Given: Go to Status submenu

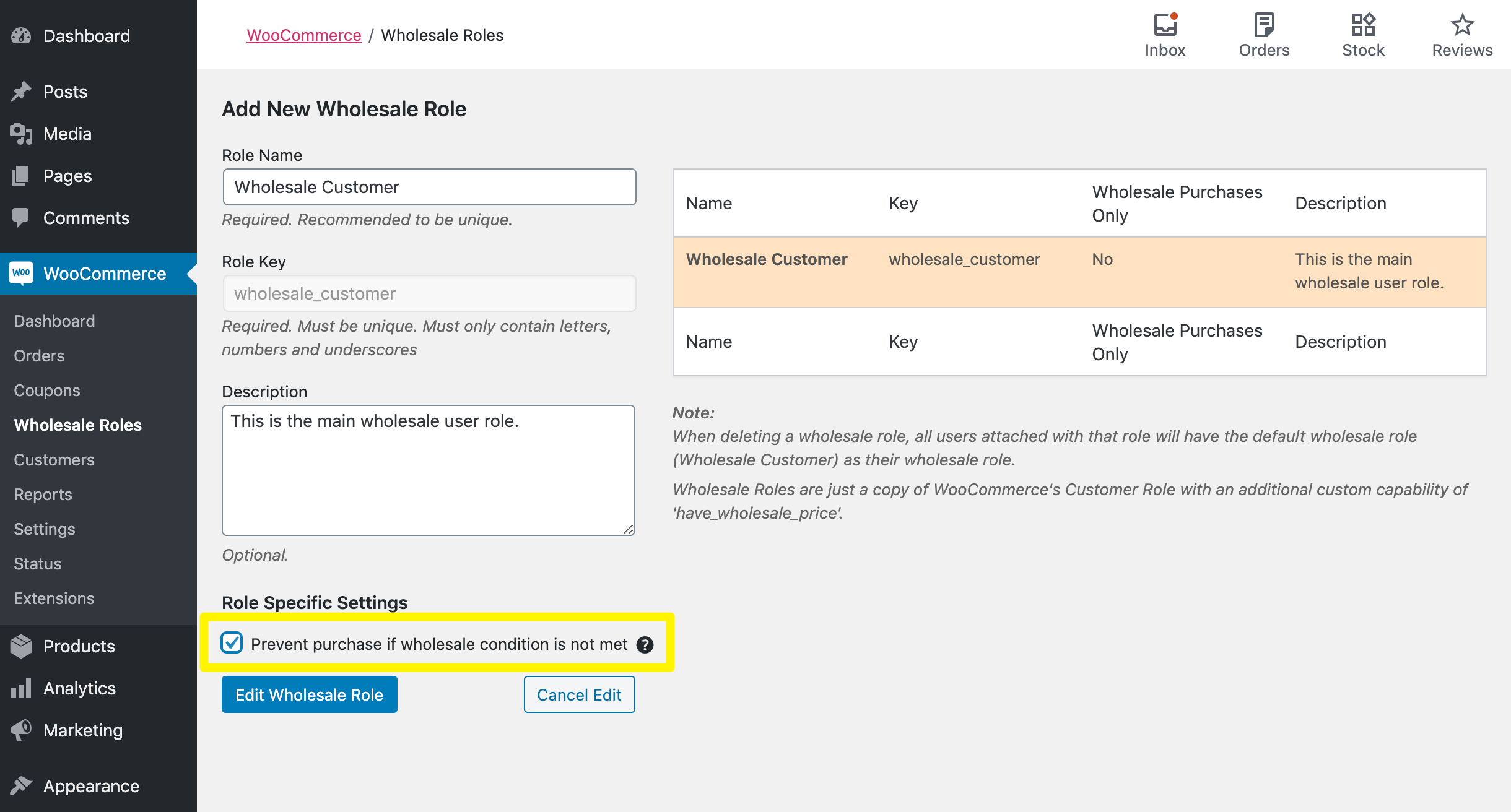Looking at the screenshot, I should [x=38, y=564].
